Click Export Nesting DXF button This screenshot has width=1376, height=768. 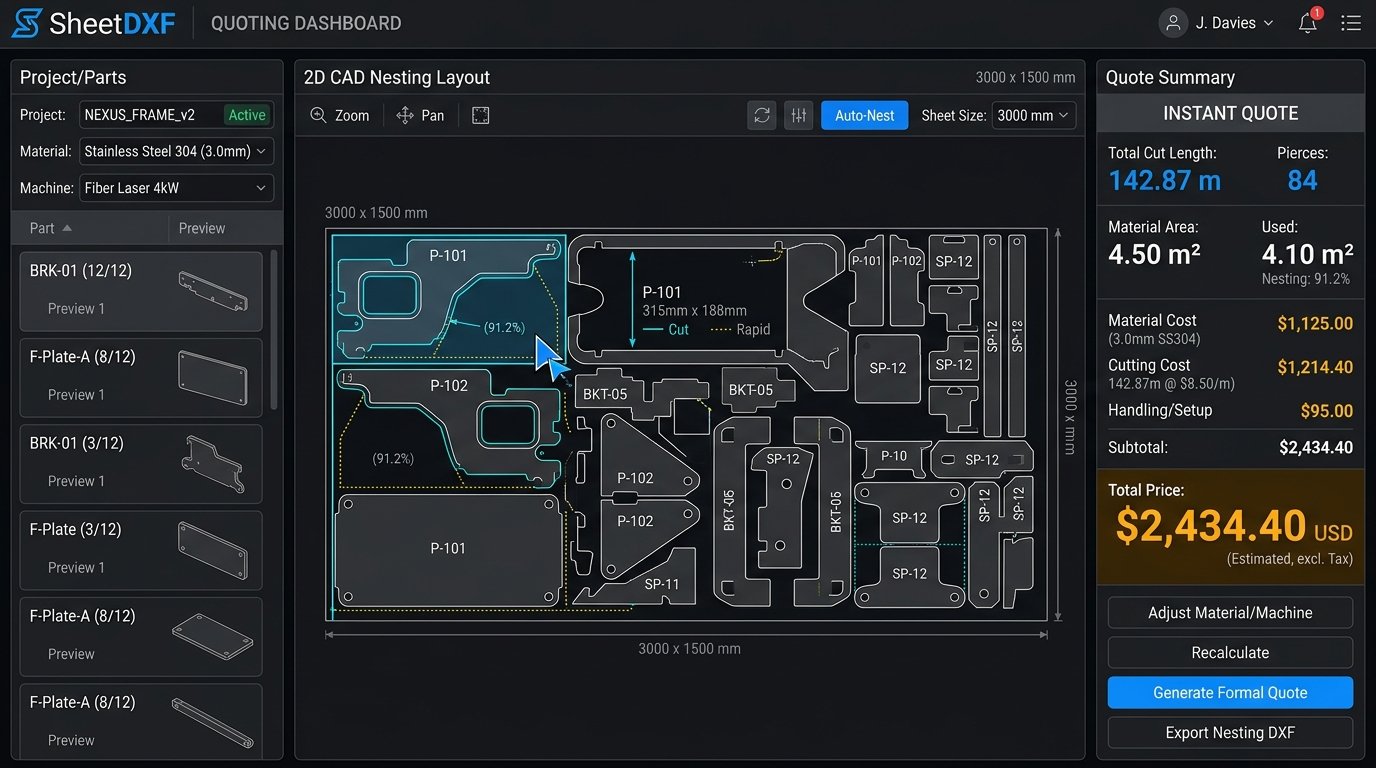click(x=1230, y=733)
